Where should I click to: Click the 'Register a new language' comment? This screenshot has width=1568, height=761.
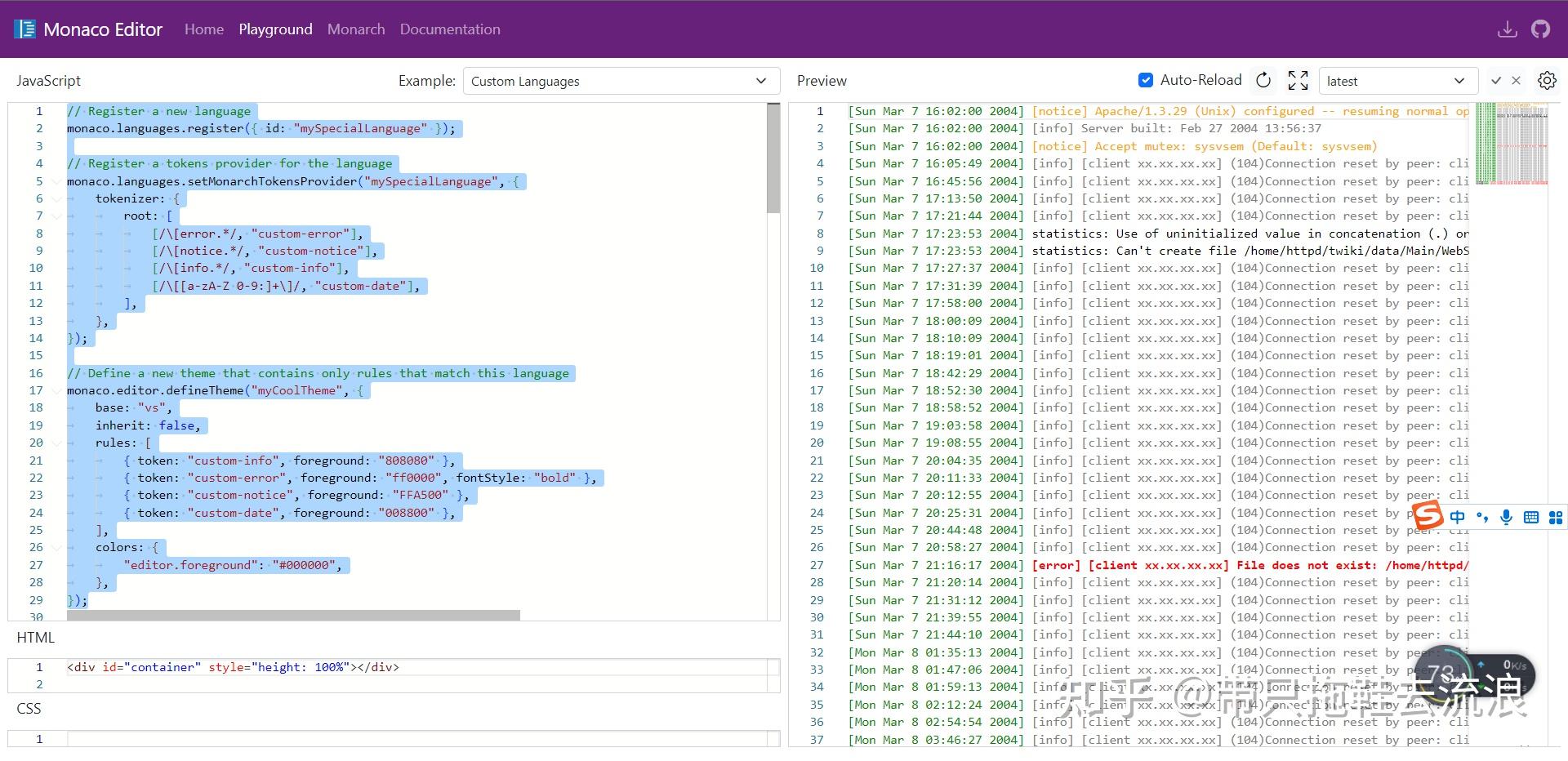point(158,111)
